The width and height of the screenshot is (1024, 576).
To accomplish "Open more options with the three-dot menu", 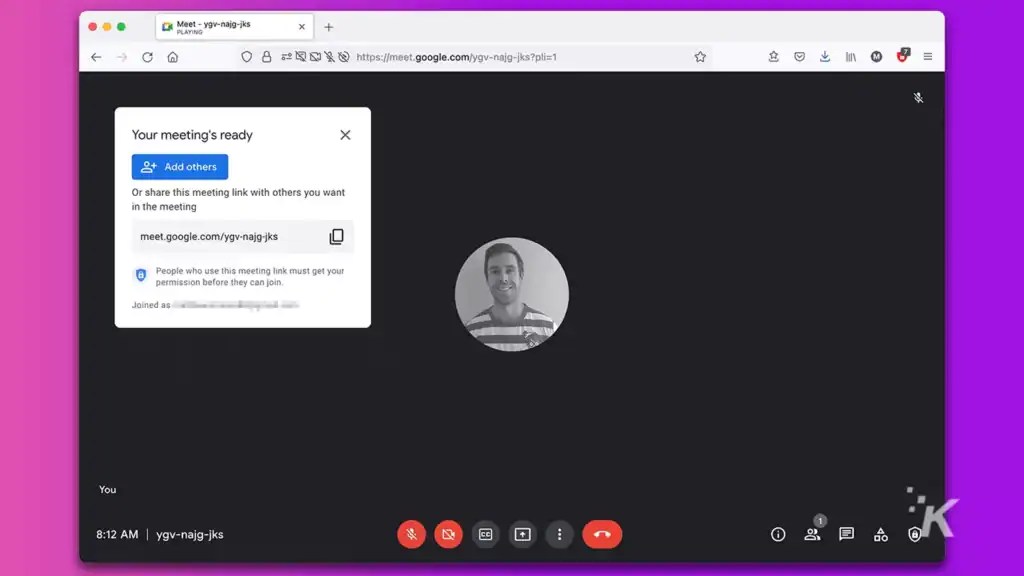I will pos(559,534).
